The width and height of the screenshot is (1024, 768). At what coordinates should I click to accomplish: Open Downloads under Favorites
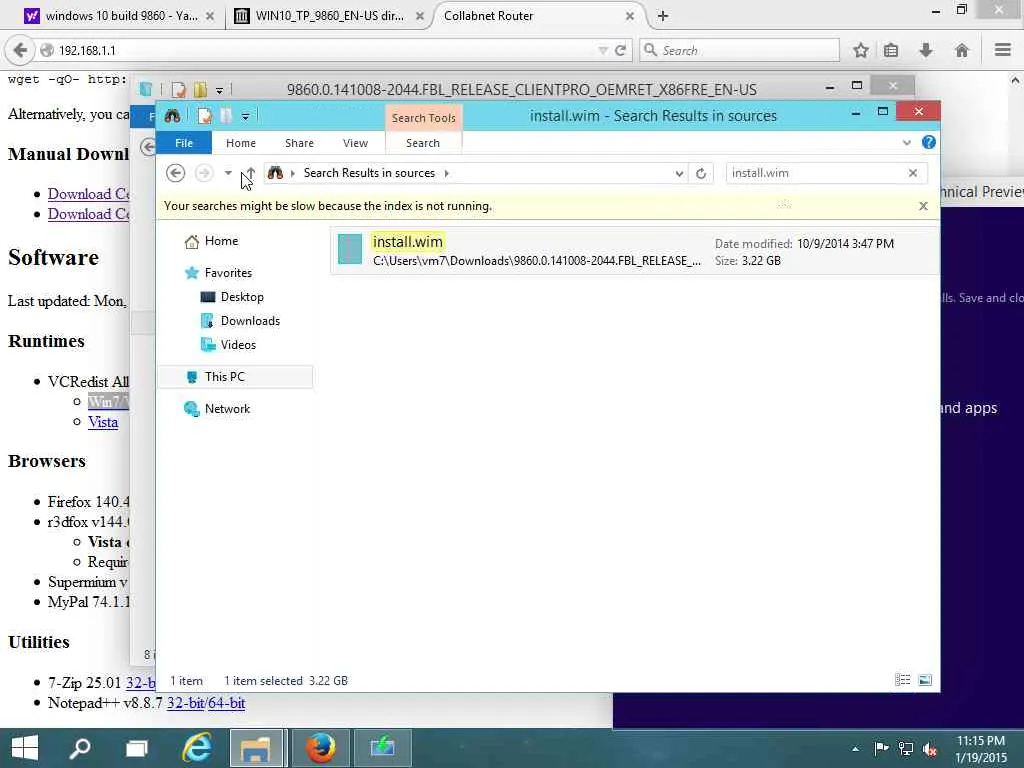[250, 321]
